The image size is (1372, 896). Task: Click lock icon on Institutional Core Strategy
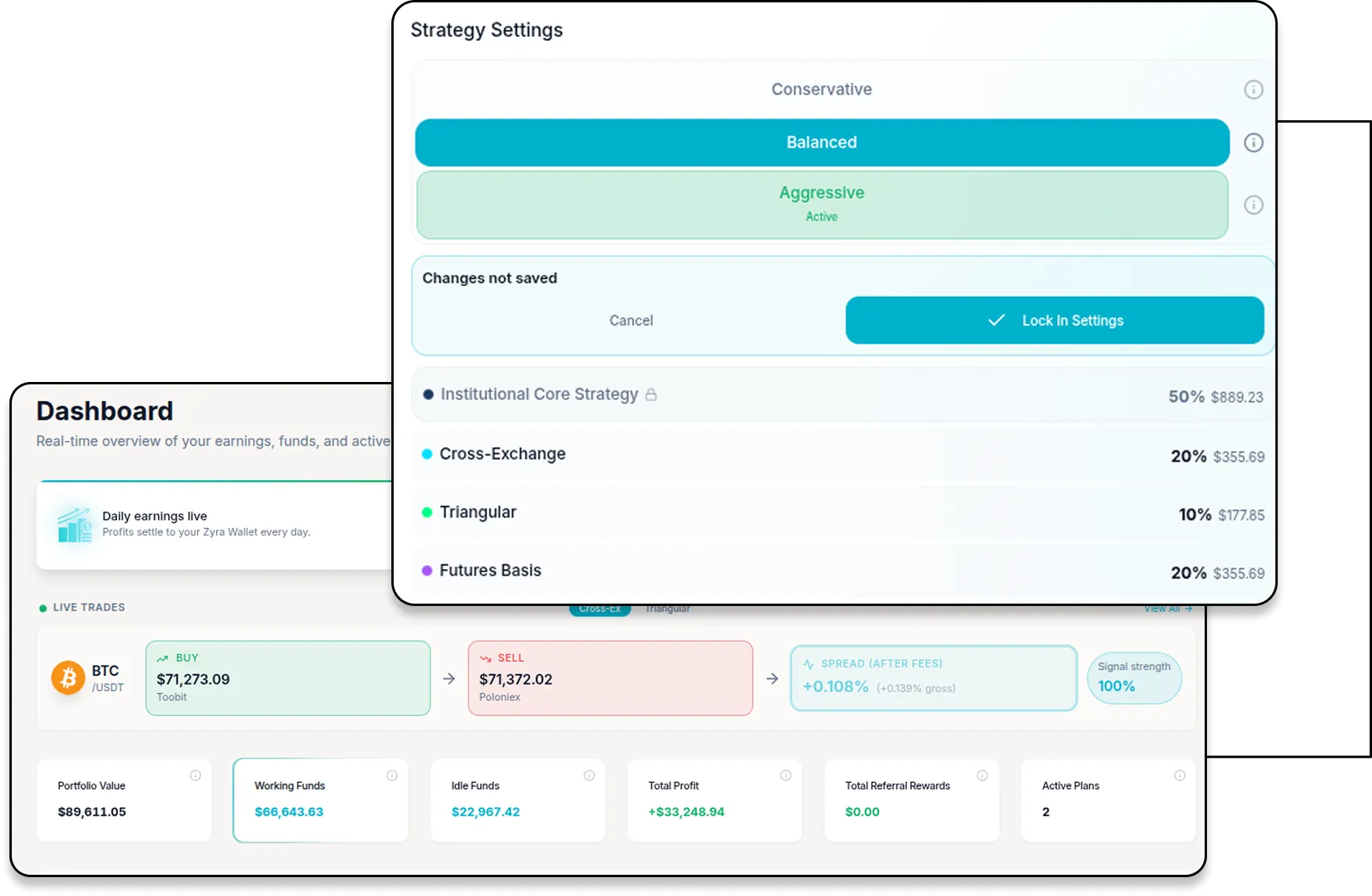(651, 395)
